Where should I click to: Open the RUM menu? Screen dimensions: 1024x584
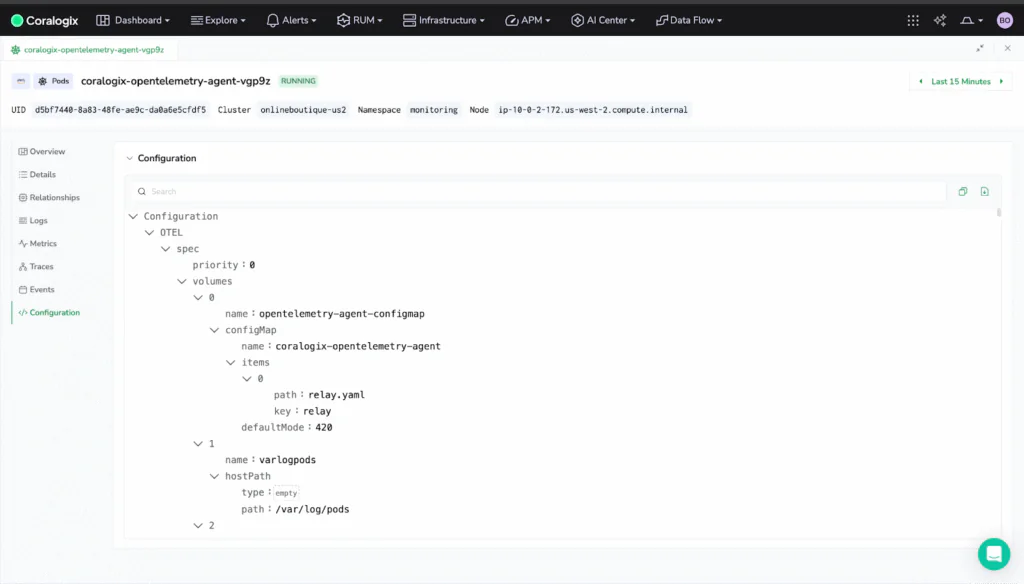tap(359, 20)
